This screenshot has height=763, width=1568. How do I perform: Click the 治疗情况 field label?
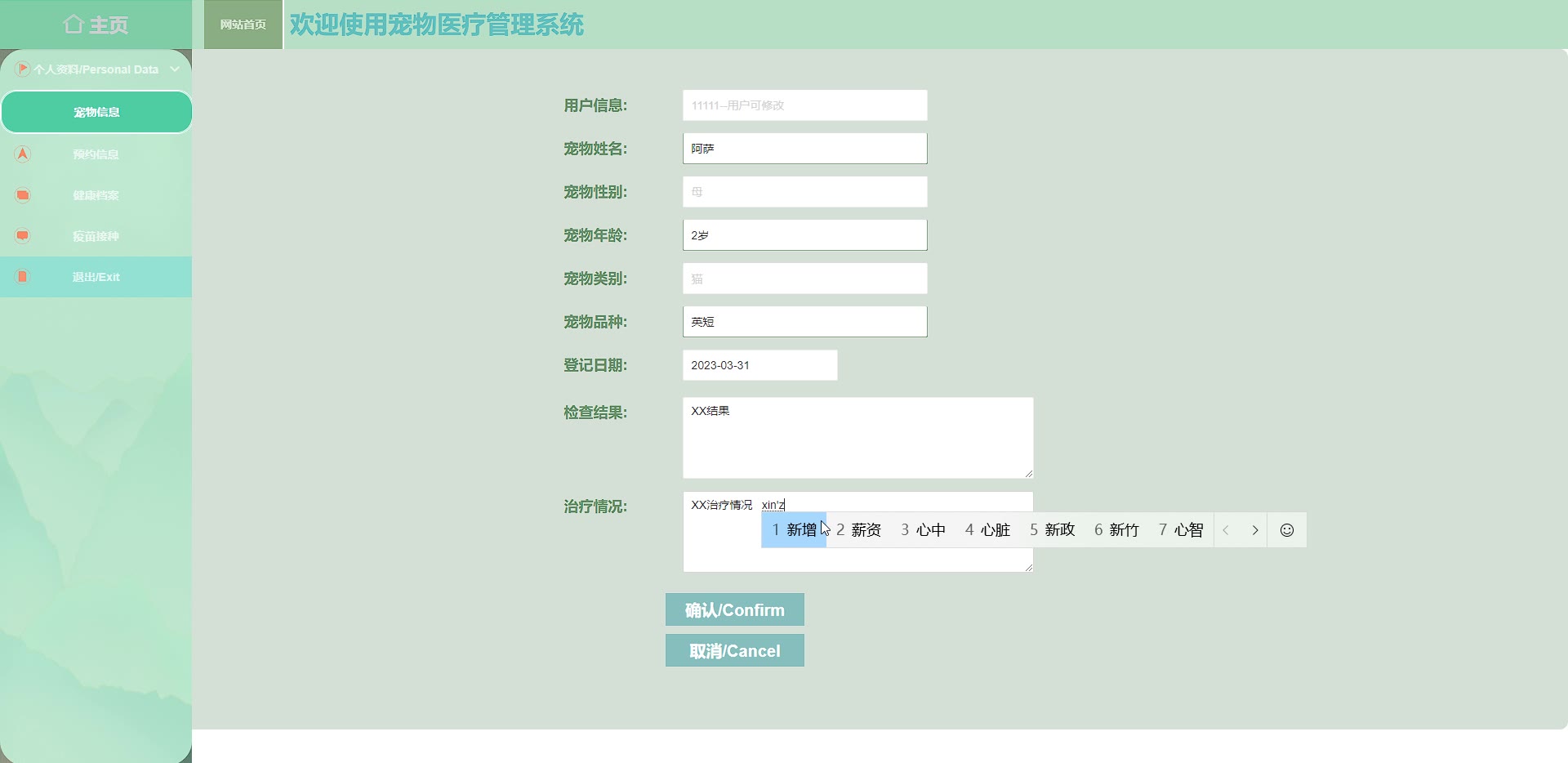(x=595, y=506)
